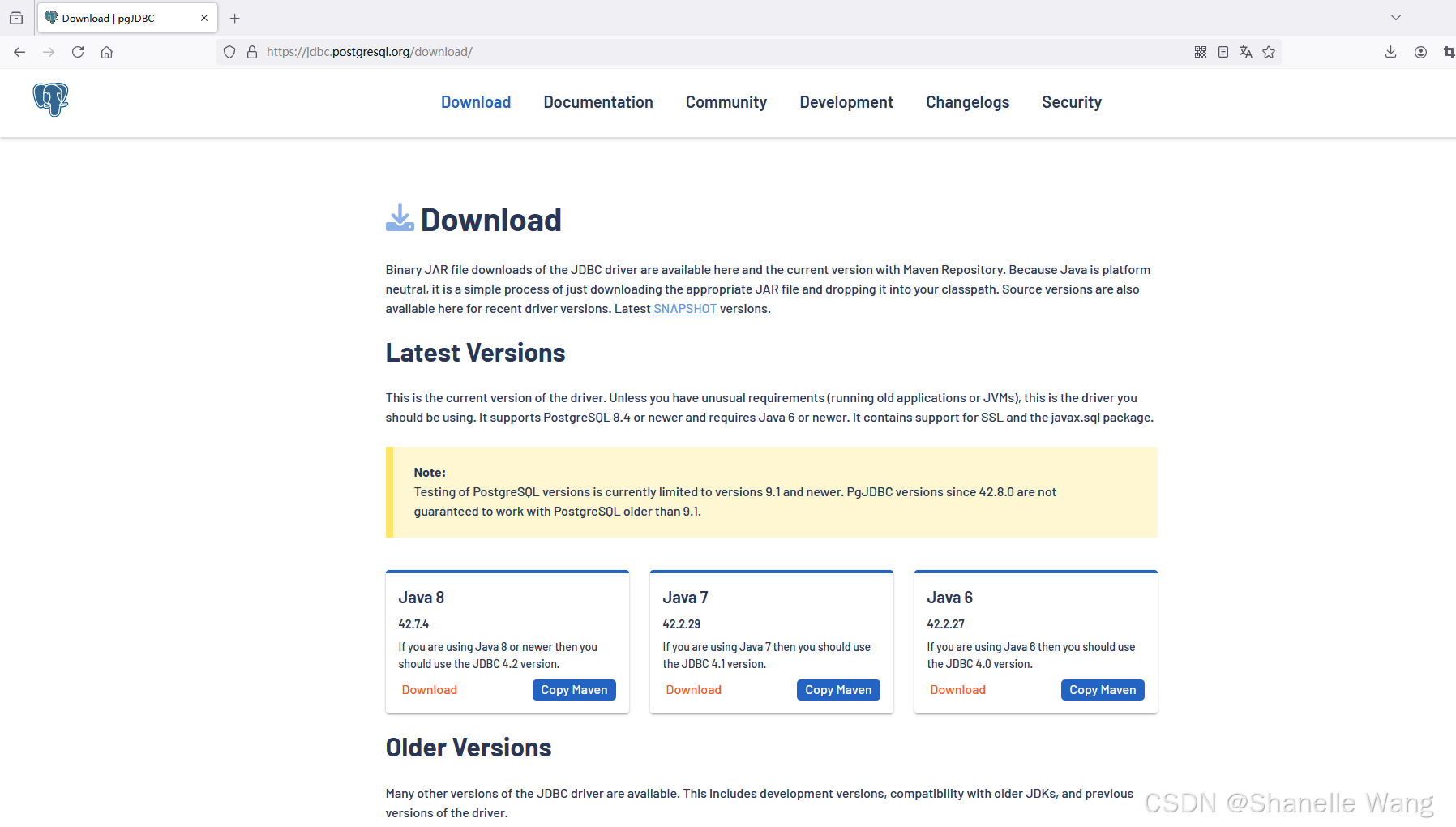This screenshot has height=827, width=1456.
Task: Select the Download | pgJDBC browser tab
Action: 127,18
